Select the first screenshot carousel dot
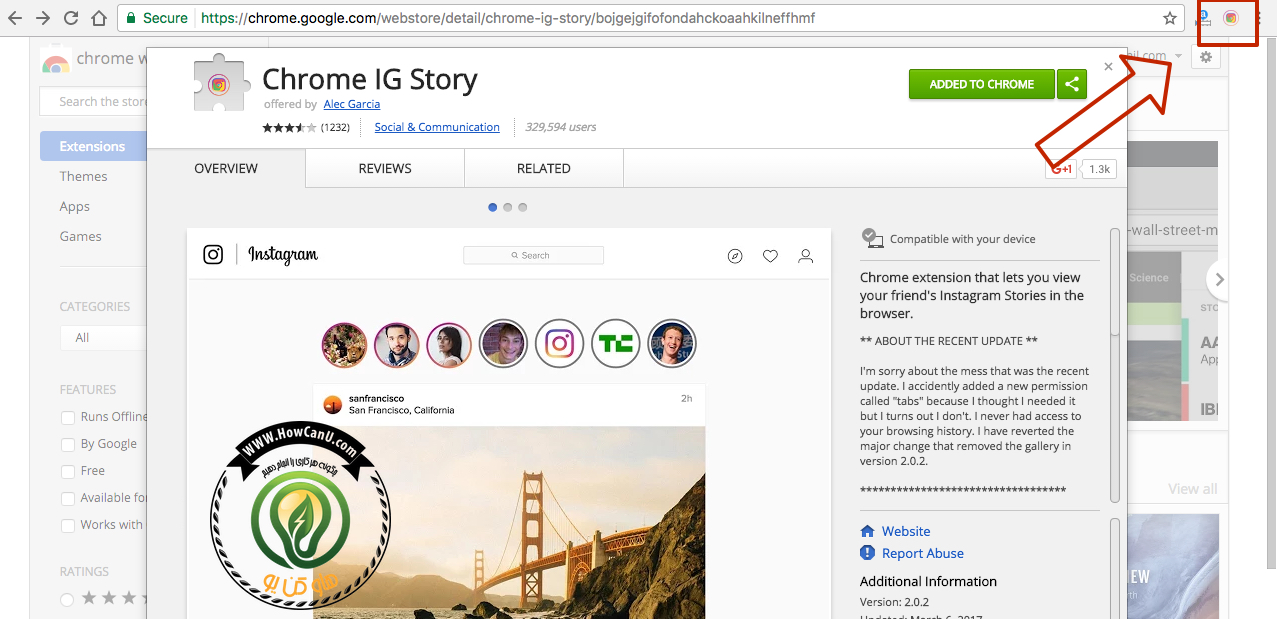 (493, 207)
